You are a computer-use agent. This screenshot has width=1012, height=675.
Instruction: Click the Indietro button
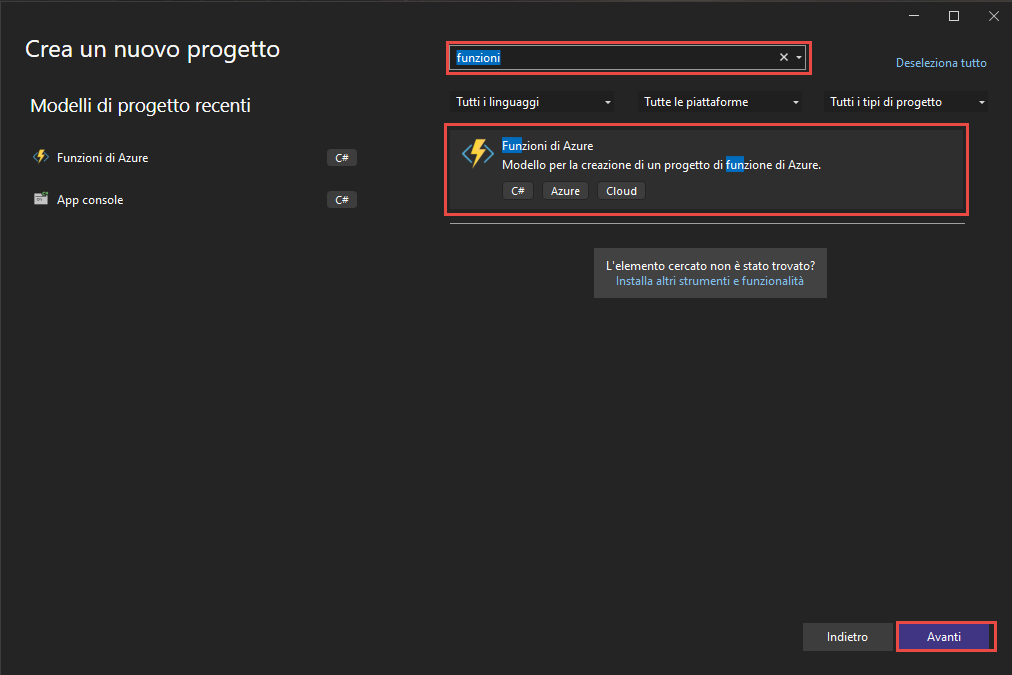[847, 637]
